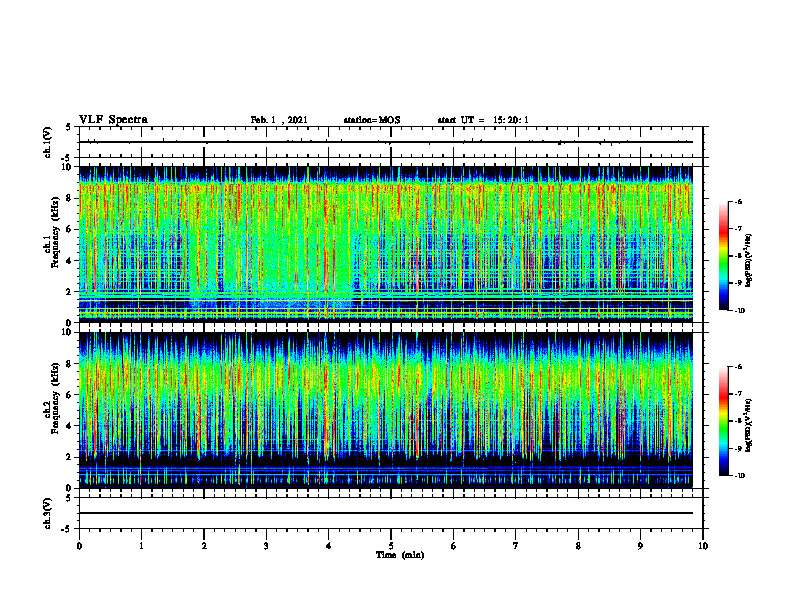The height and width of the screenshot is (612, 792).
Task: Click the ch.2 spectrogram color scale bar
Action: (724, 421)
